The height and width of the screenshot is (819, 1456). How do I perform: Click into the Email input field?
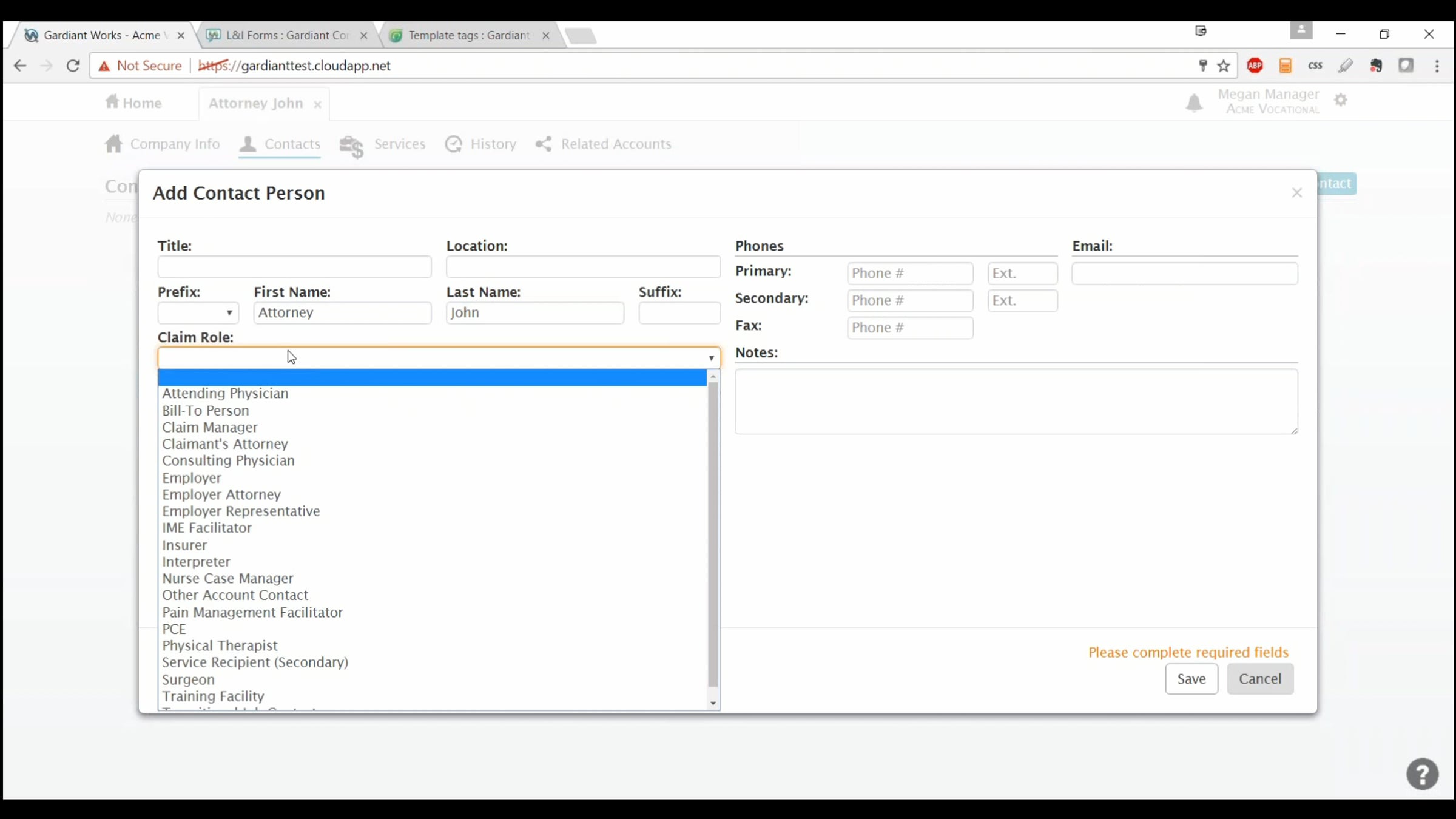tap(1184, 274)
